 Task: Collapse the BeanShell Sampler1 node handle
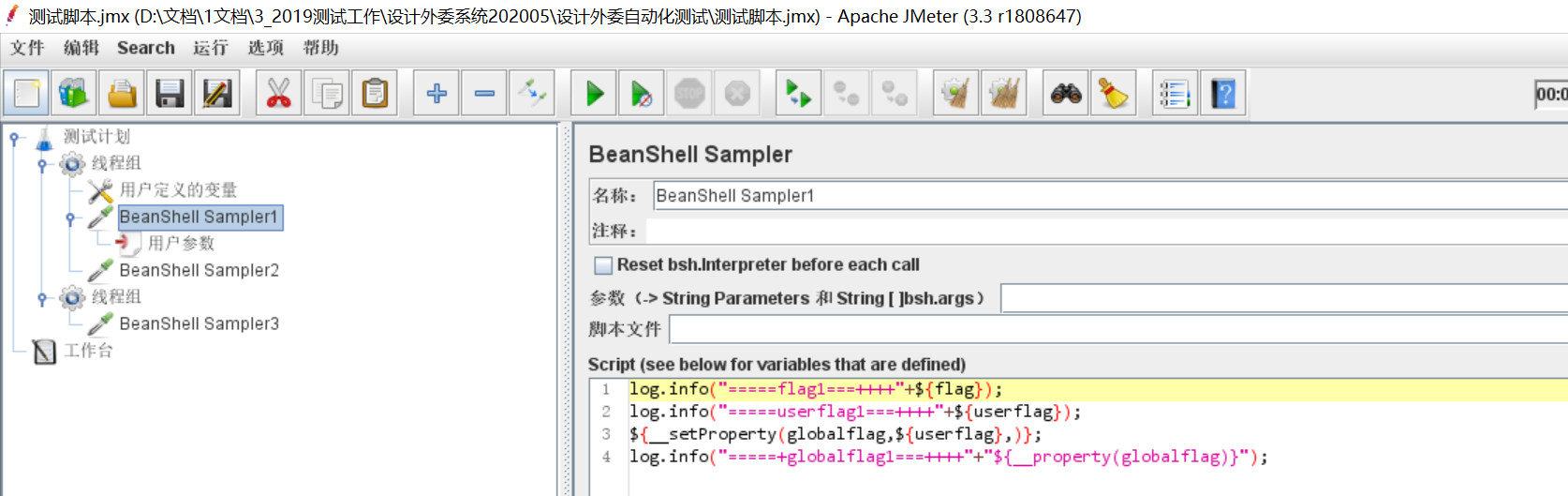[x=70, y=218]
